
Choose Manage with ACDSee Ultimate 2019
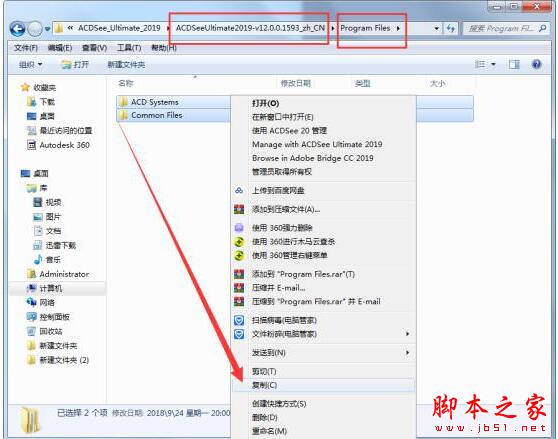[317, 144]
